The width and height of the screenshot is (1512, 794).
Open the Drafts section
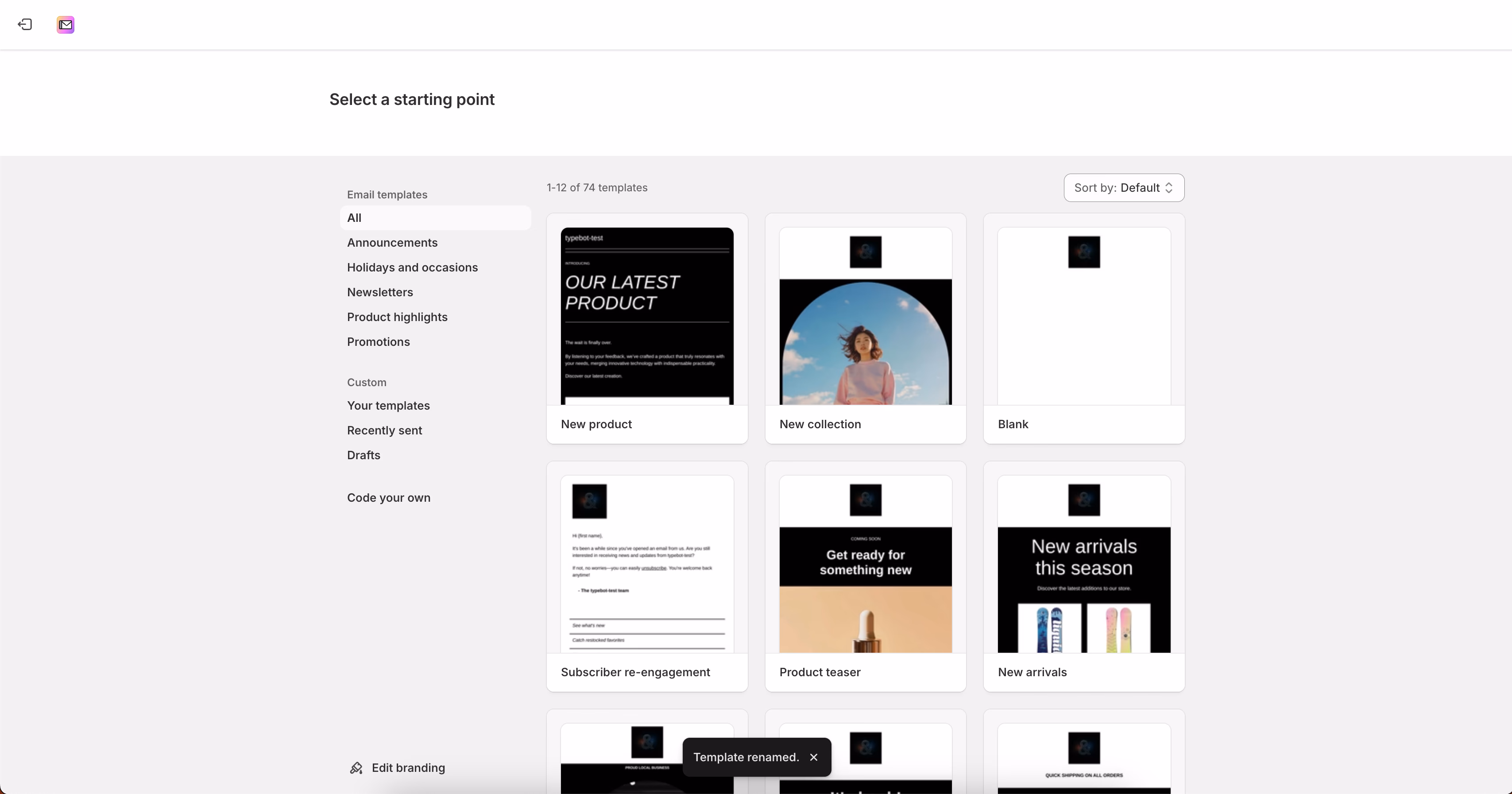(363, 454)
